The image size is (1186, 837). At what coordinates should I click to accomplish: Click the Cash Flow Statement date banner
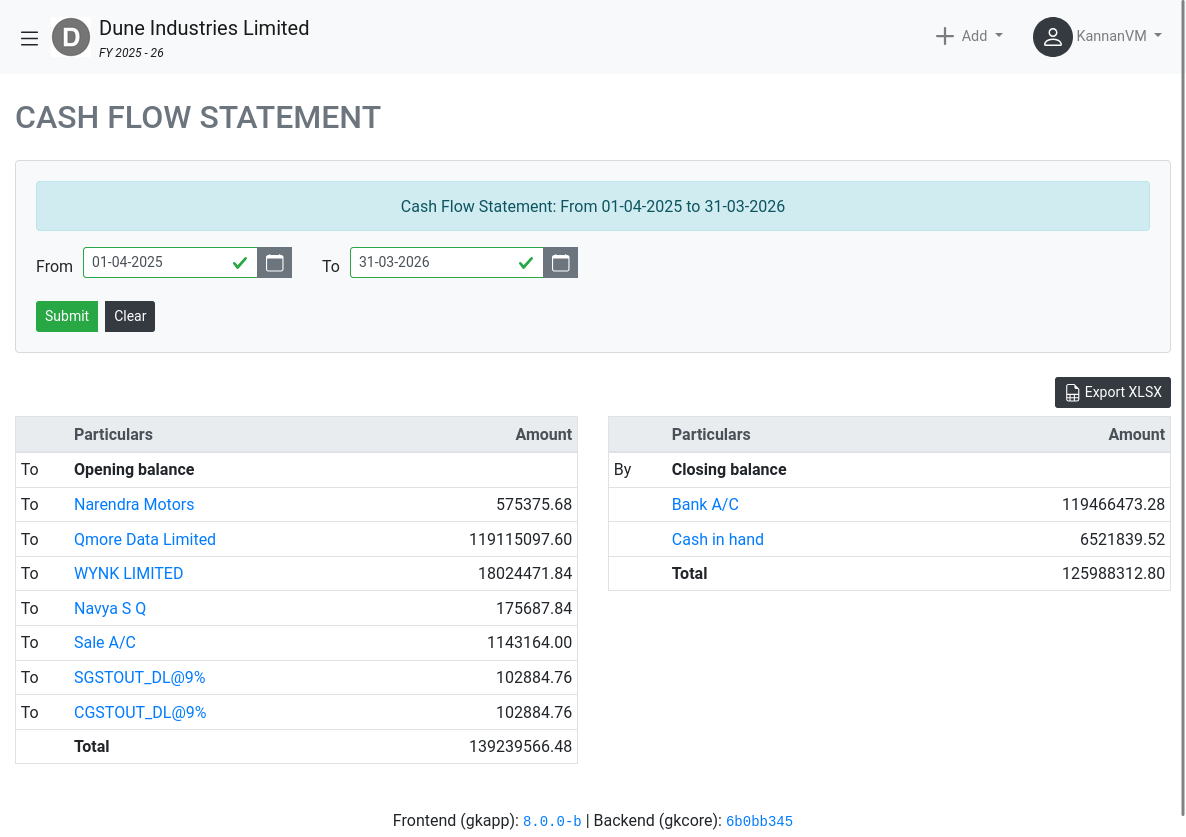(x=593, y=206)
